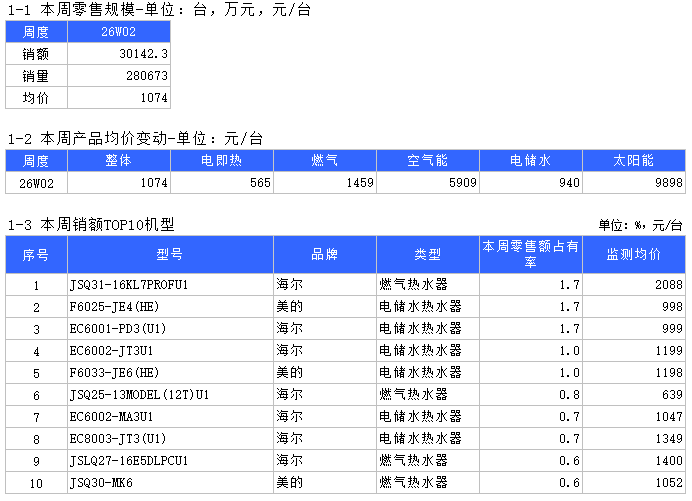Click model JSQ25-13MODEL(12T)U1 cell

tap(170, 395)
